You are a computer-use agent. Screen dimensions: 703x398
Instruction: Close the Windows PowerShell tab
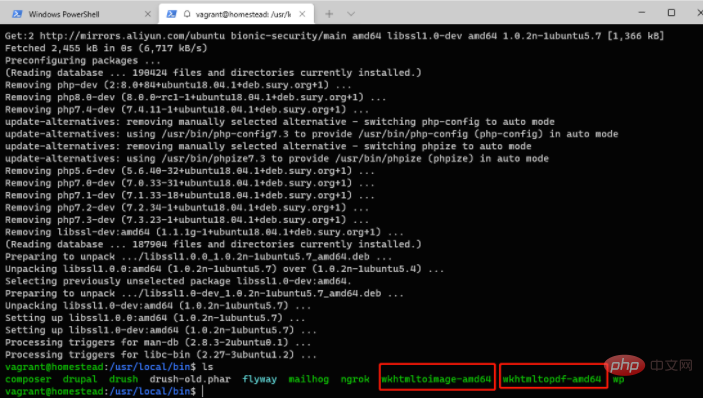click(x=148, y=14)
